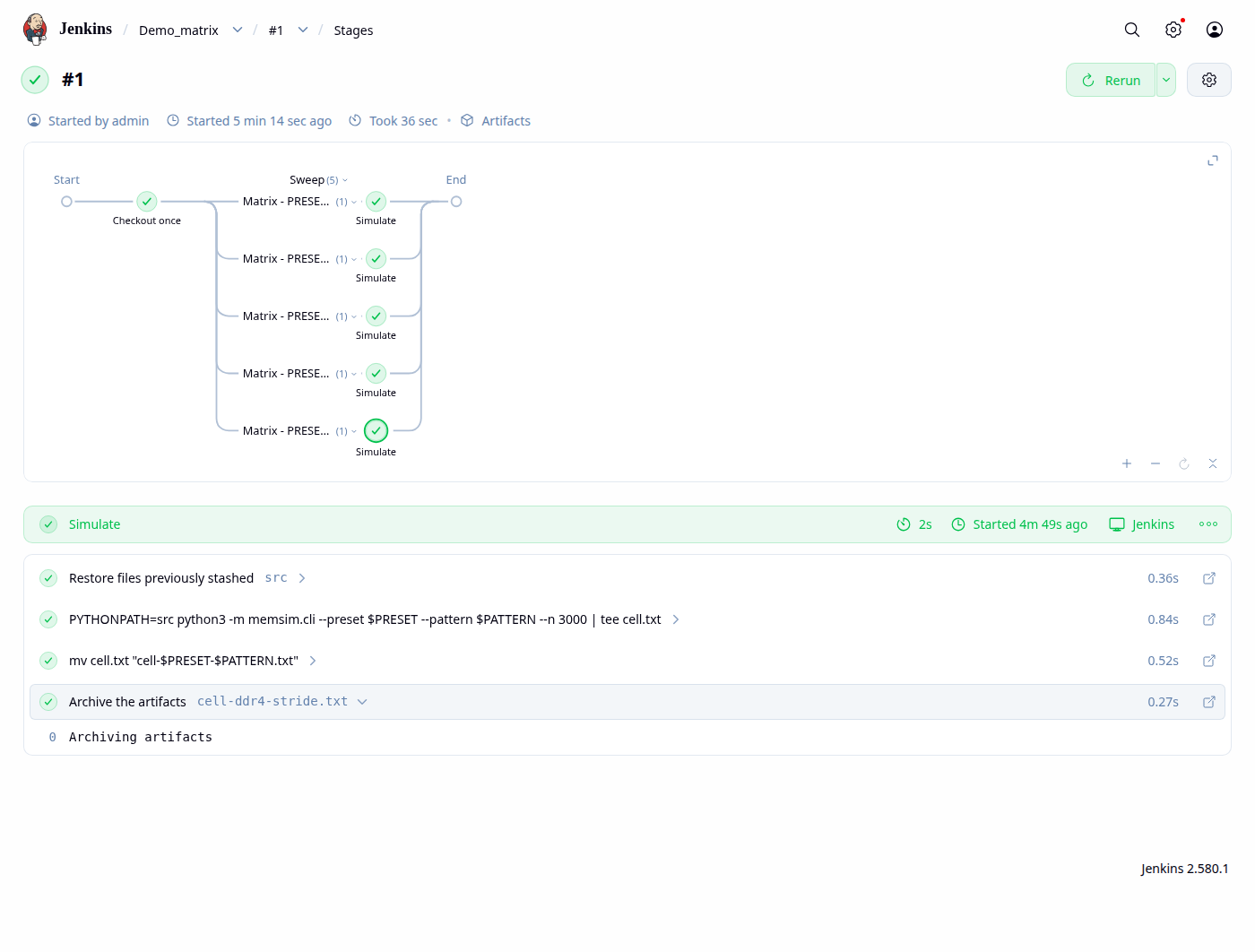
Task: Open Restore files step log in new tab
Action: (1209, 578)
